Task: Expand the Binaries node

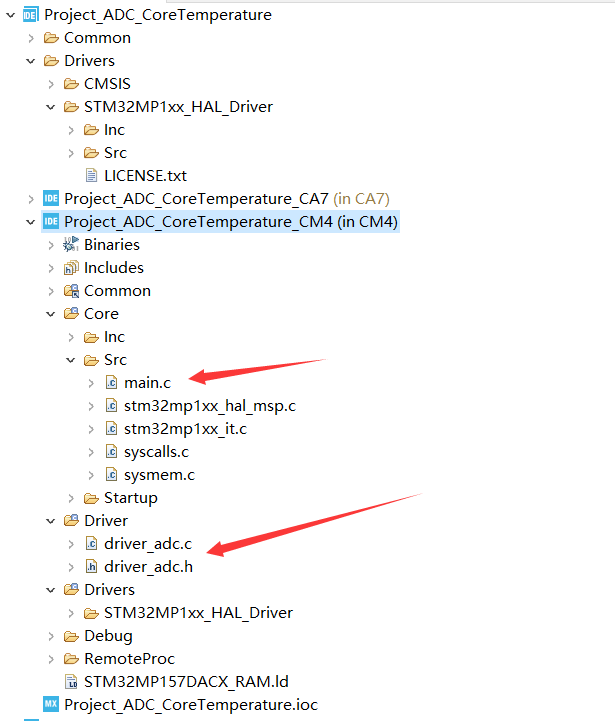Action: click(x=51, y=245)
